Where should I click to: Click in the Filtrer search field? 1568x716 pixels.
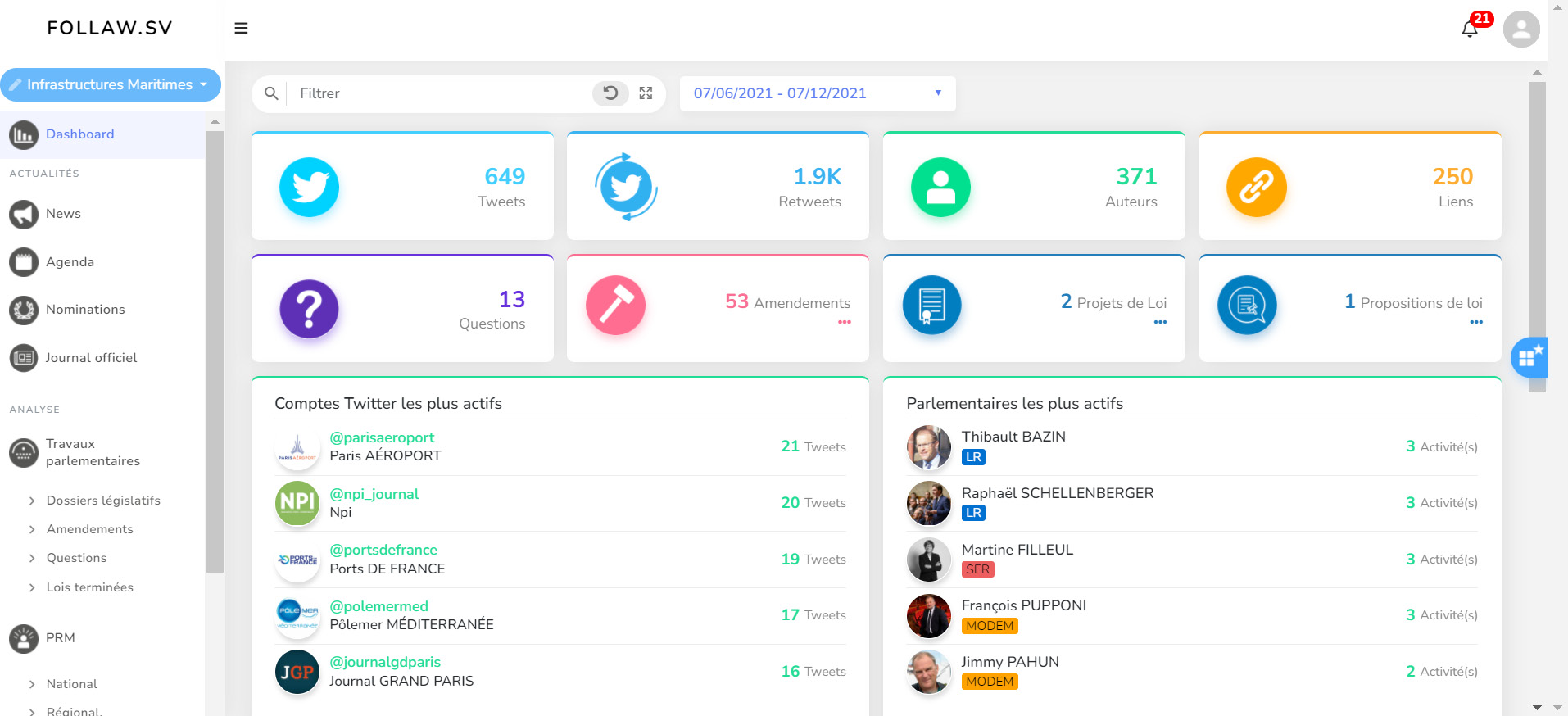442,93
